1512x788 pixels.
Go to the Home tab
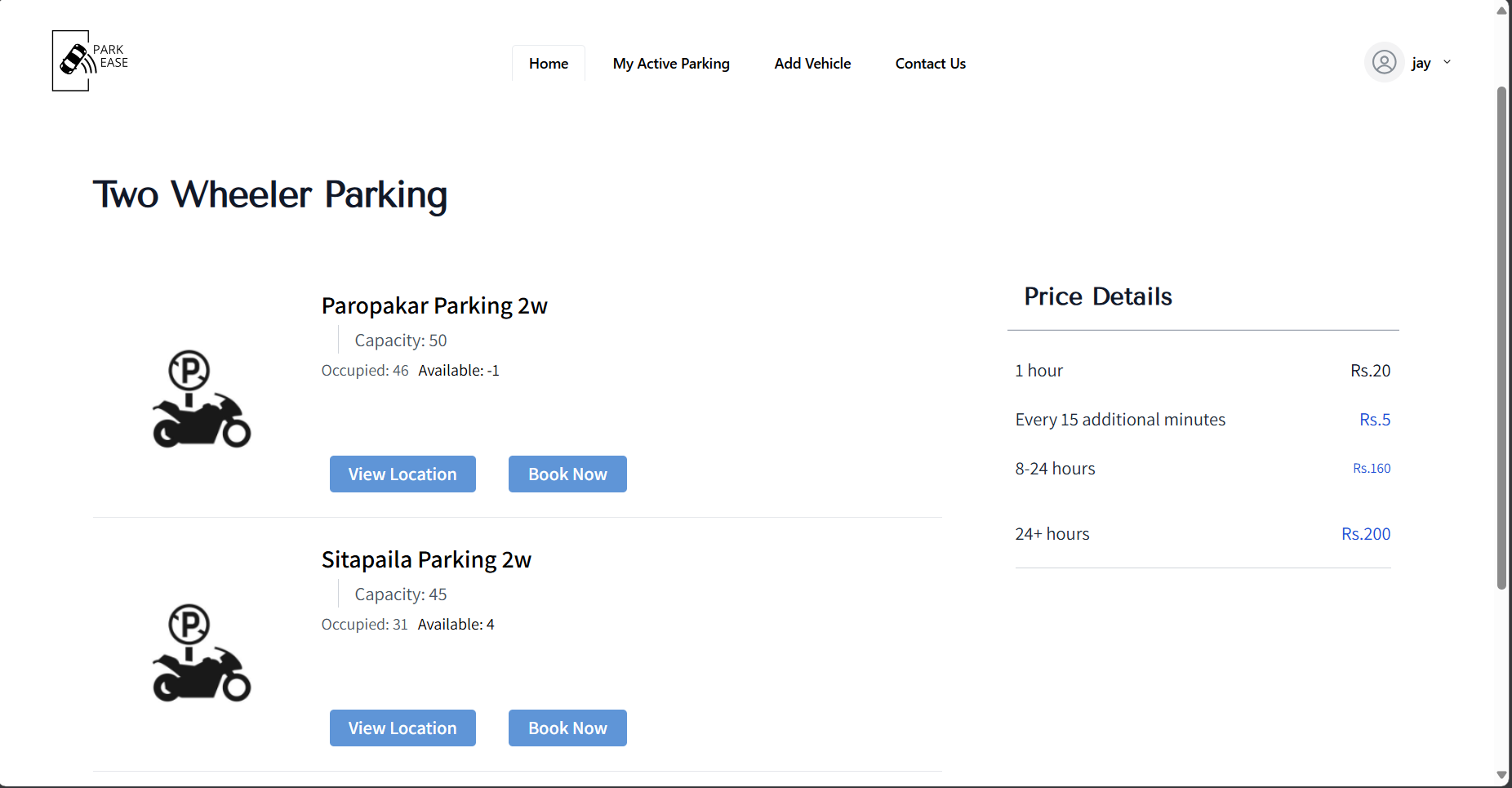coord(548,64)
